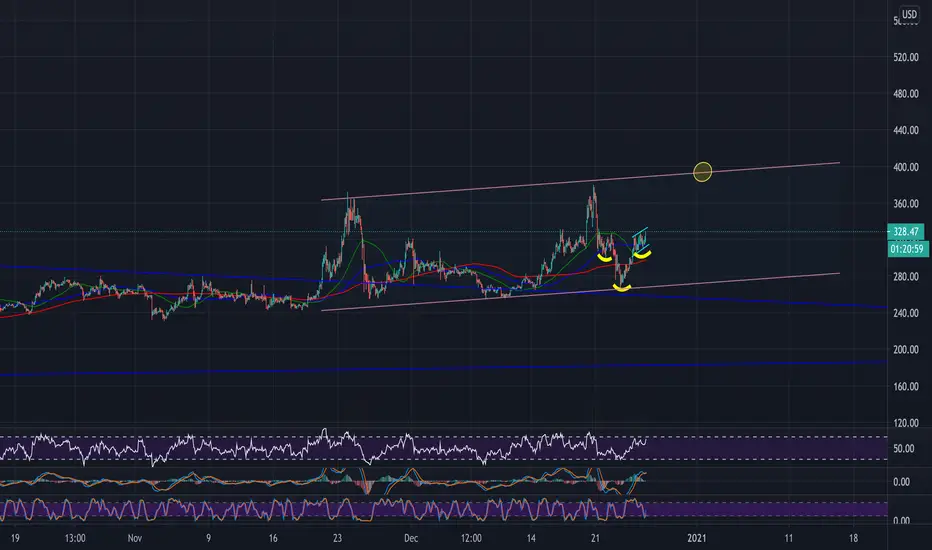Viewport: 932px width, 550px height.
Task: Click the 23 date label on time axis
Action: pos(337,538)
